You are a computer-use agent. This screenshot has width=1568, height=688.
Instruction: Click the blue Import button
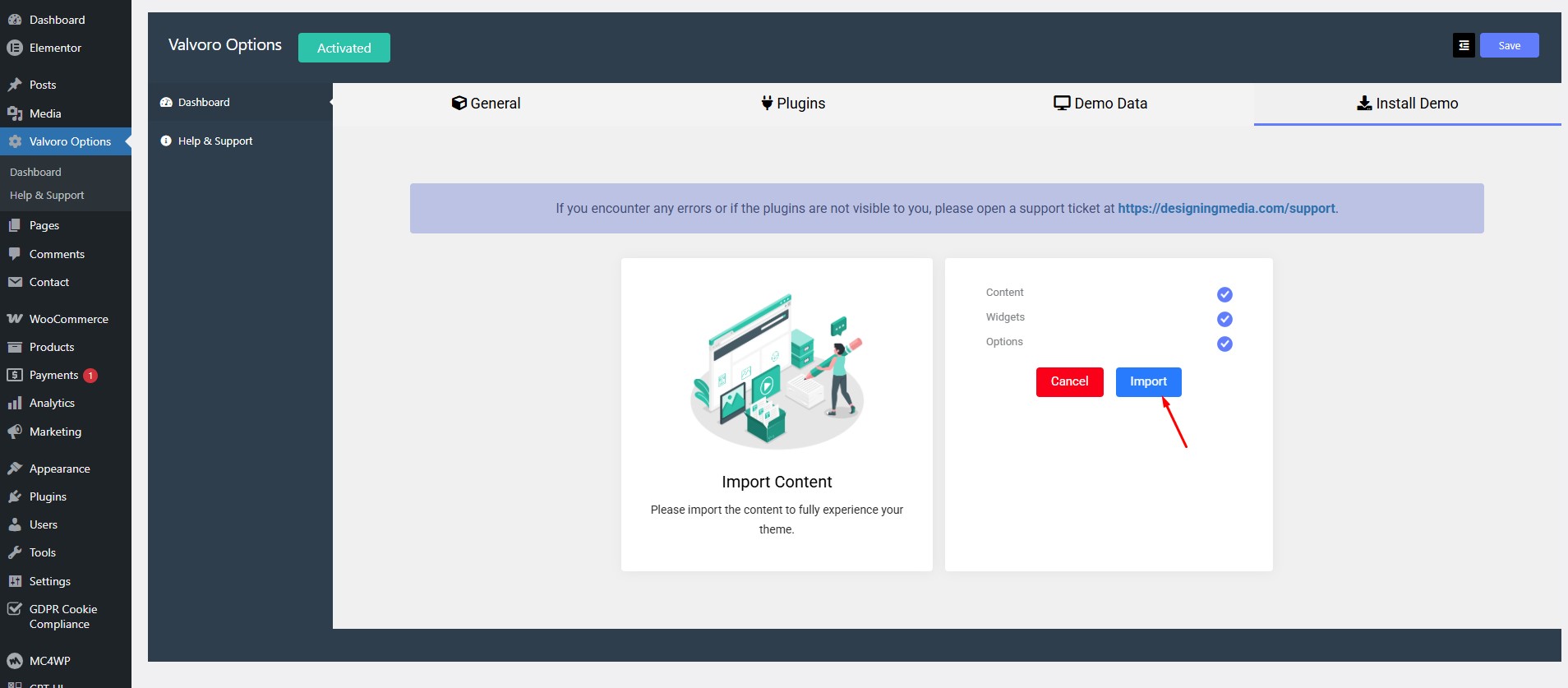tap(1148, 381)
